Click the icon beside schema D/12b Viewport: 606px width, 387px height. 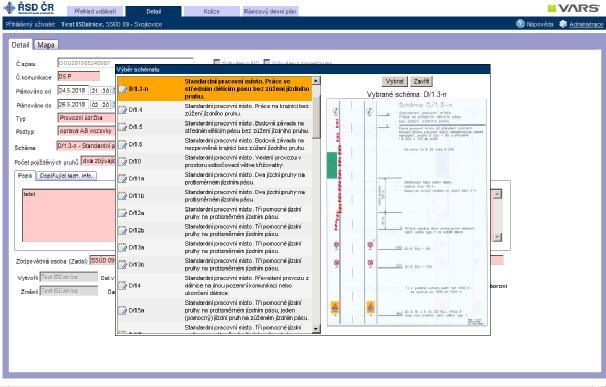click(123, 230)
